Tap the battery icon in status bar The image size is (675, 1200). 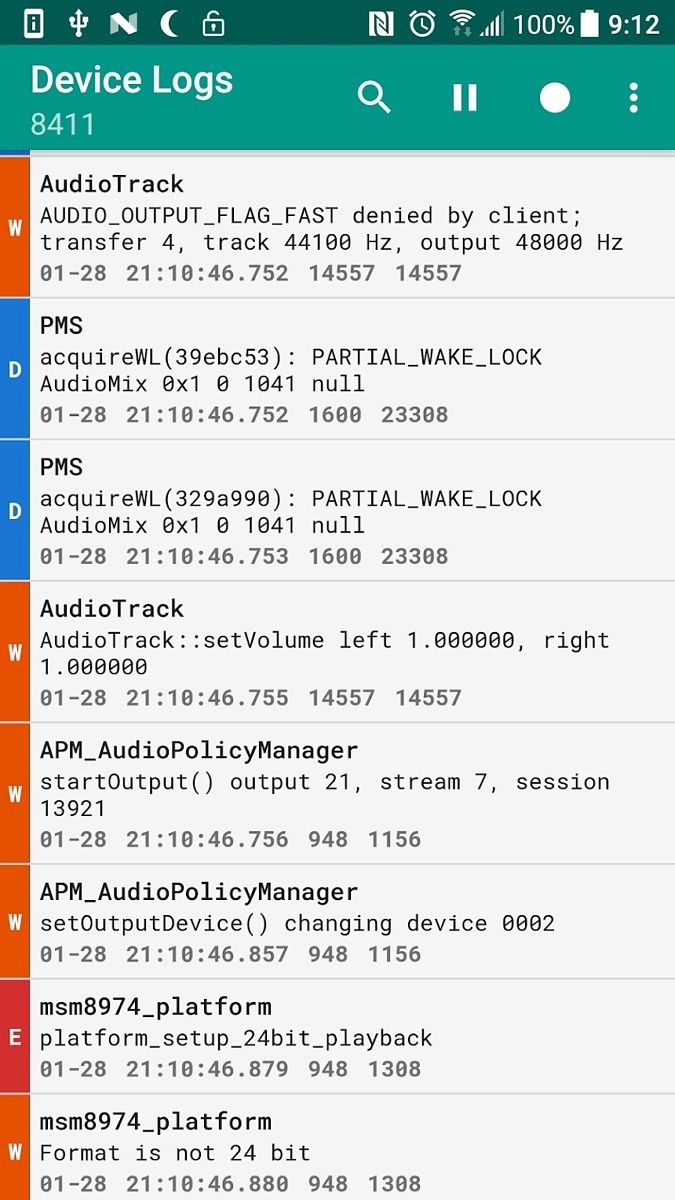(591, 23)
